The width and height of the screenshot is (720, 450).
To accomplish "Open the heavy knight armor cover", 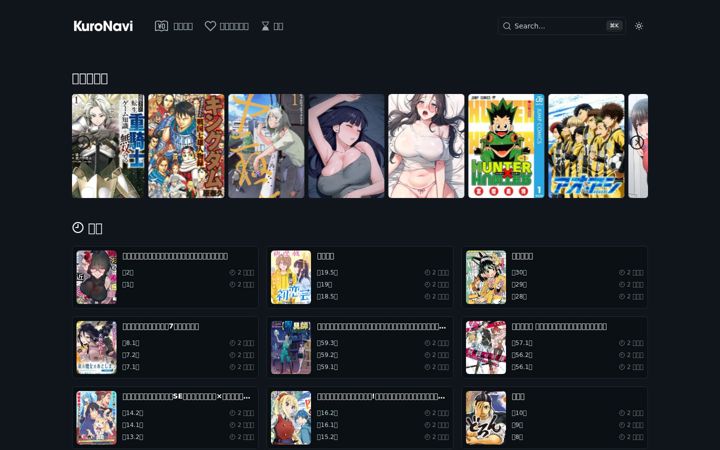I will pyautogui.click(x=108, y=146).
